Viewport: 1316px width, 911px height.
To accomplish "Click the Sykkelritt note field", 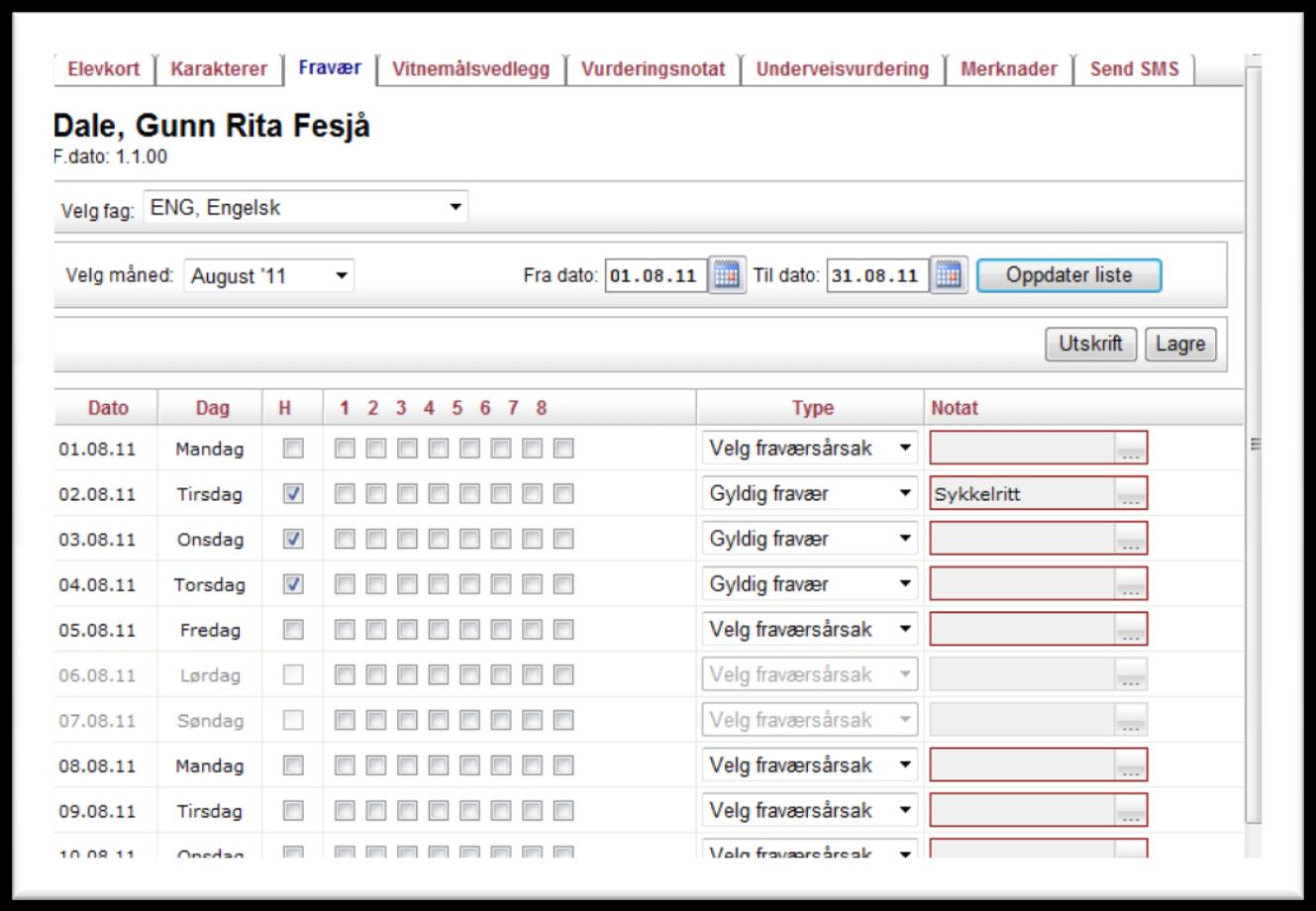I will point(1023,495).
